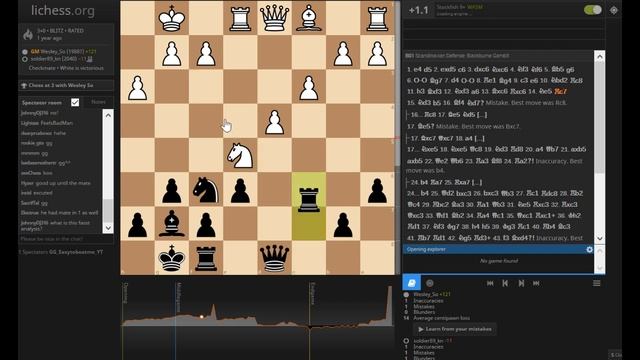Open the Opening explorer gear settings
This screenshot has height=360, width=640.
pyautogui.click(x=589, y=249)
